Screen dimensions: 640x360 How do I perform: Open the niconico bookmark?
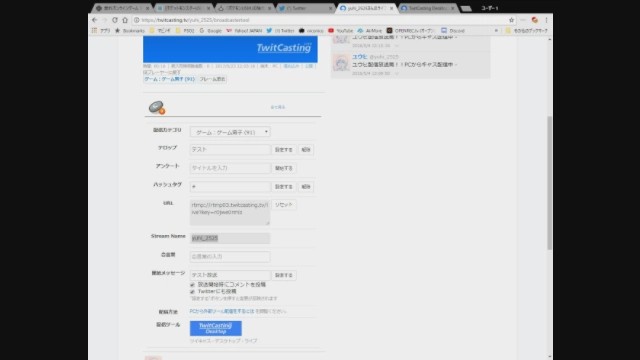pos(311,31)
